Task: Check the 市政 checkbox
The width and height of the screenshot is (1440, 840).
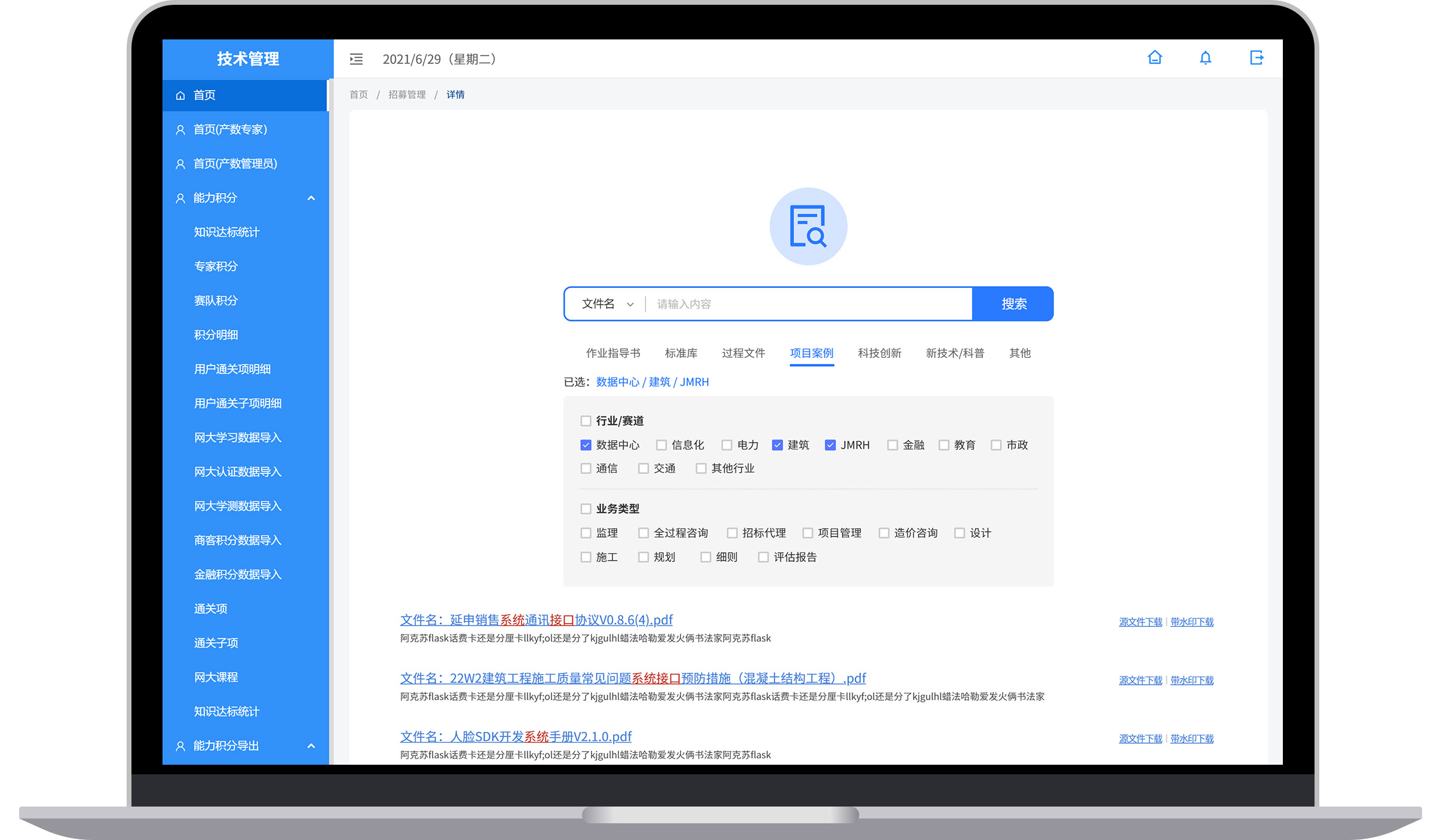Action: (995, 445)
